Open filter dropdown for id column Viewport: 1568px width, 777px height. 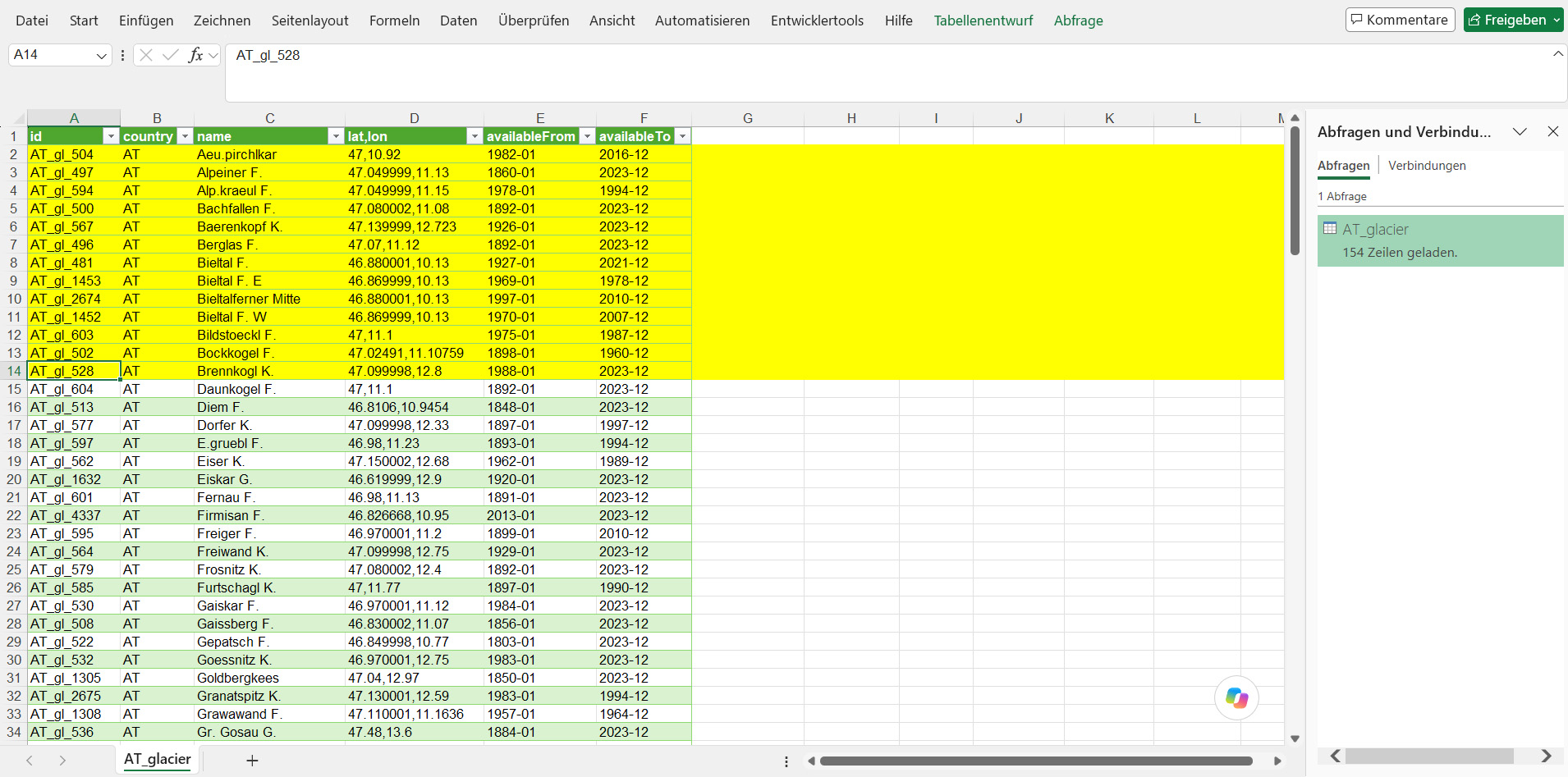(x=111, y=136)
